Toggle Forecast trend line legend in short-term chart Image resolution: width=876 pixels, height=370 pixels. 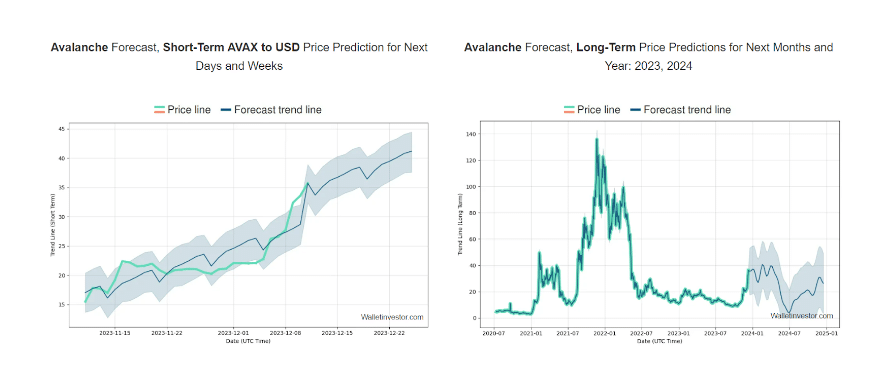pos(272,110)
